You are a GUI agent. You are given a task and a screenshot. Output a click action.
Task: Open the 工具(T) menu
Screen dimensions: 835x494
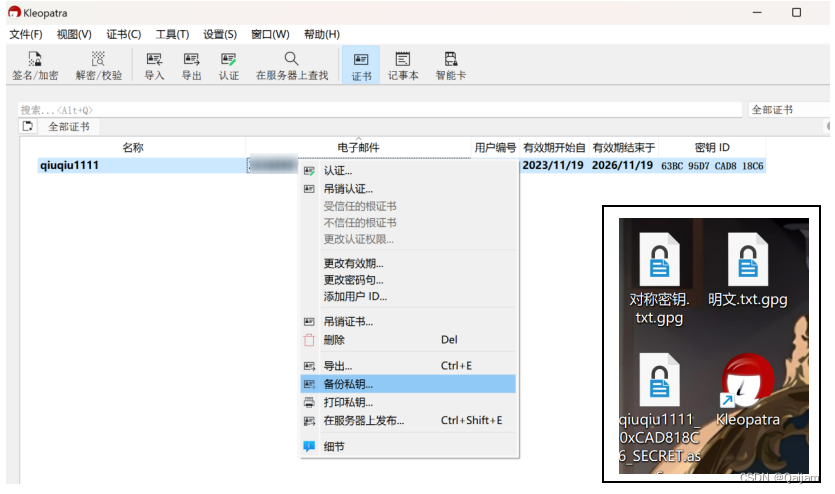[x=172, y=35]
